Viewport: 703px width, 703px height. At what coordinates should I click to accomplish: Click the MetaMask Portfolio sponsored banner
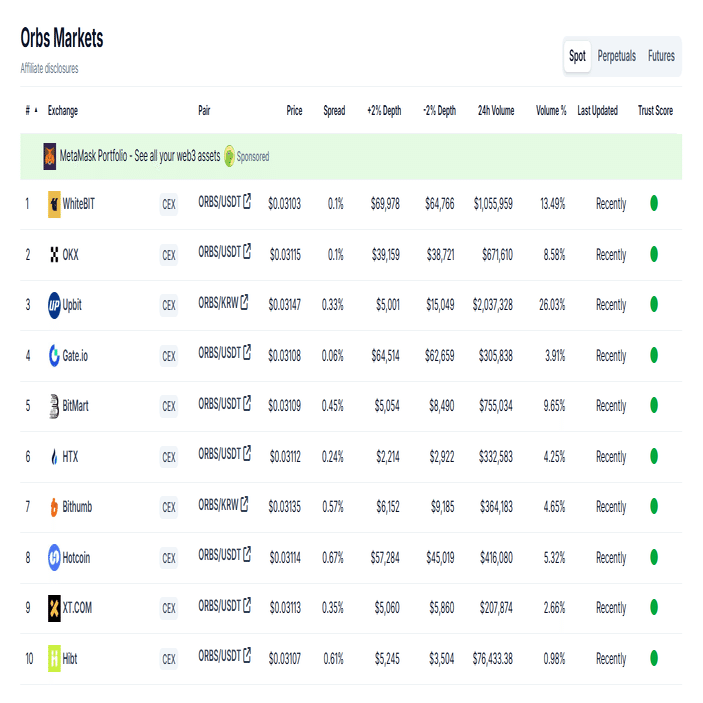[140, 156]
